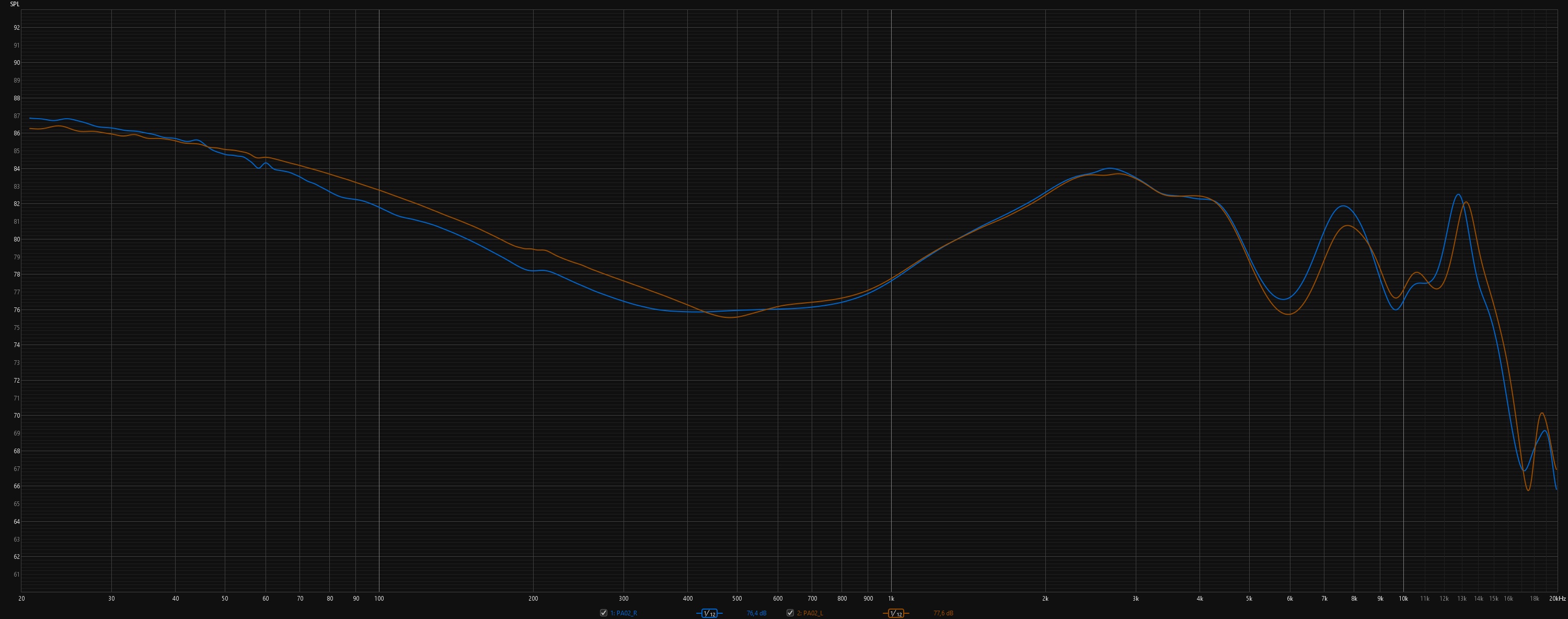Click the blue 1/12 smoothing icon
The image size is (1568, 619).
[709, 614]
